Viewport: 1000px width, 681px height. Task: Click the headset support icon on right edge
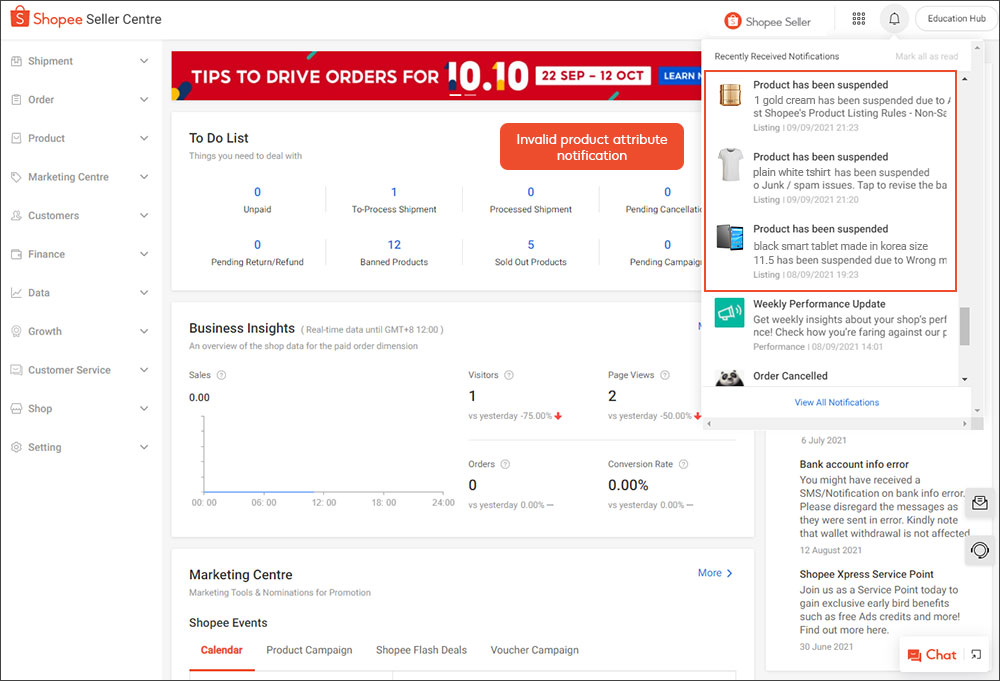coord(979,550)
